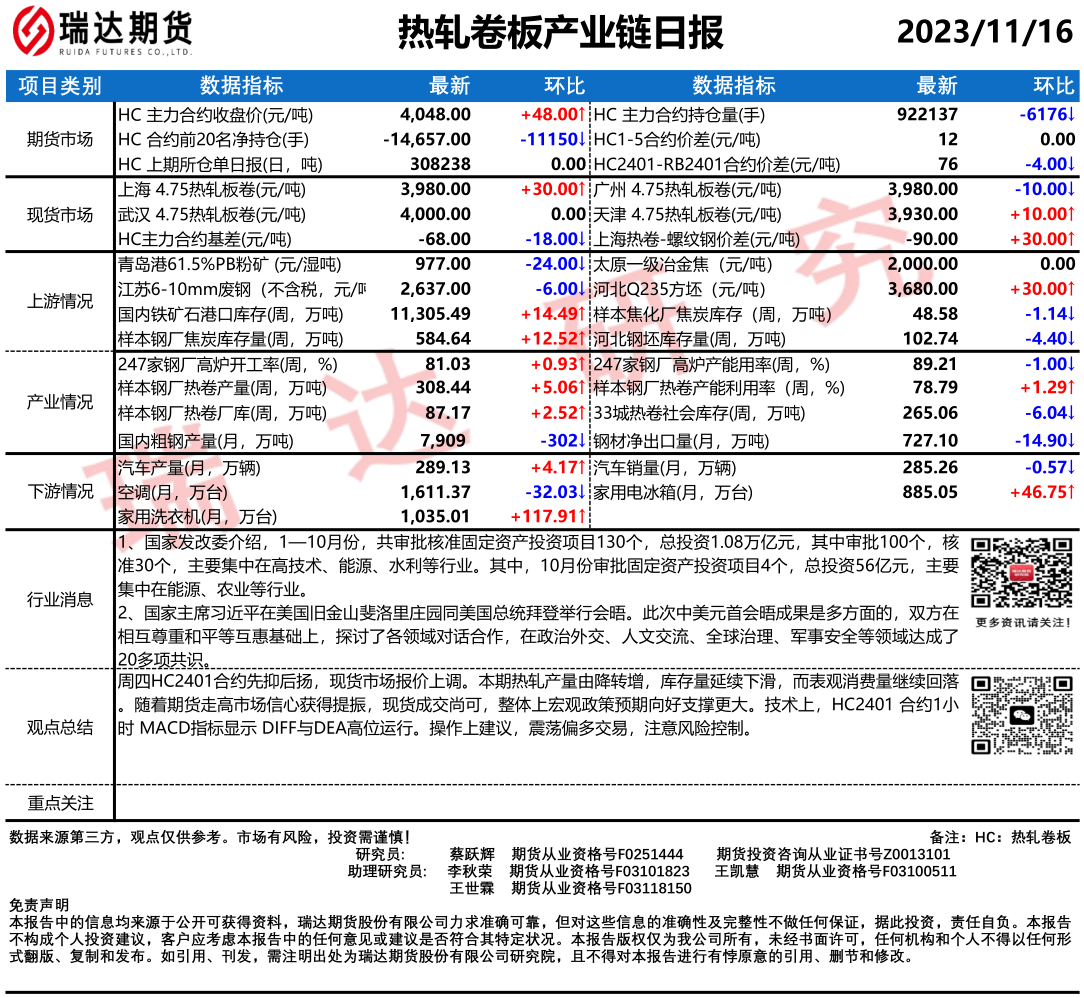Select the 上游情况 category cell
This screenshot has height=998, width=1084.
point(60,301)
